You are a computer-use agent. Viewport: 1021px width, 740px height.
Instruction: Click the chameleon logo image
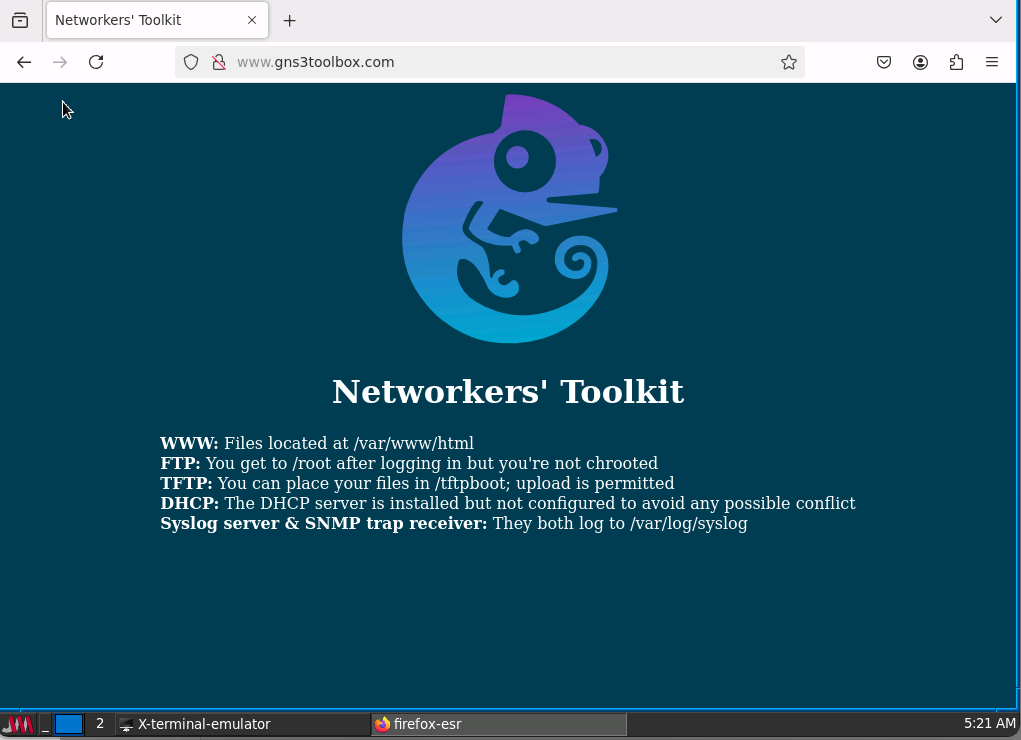pos(509,218)
